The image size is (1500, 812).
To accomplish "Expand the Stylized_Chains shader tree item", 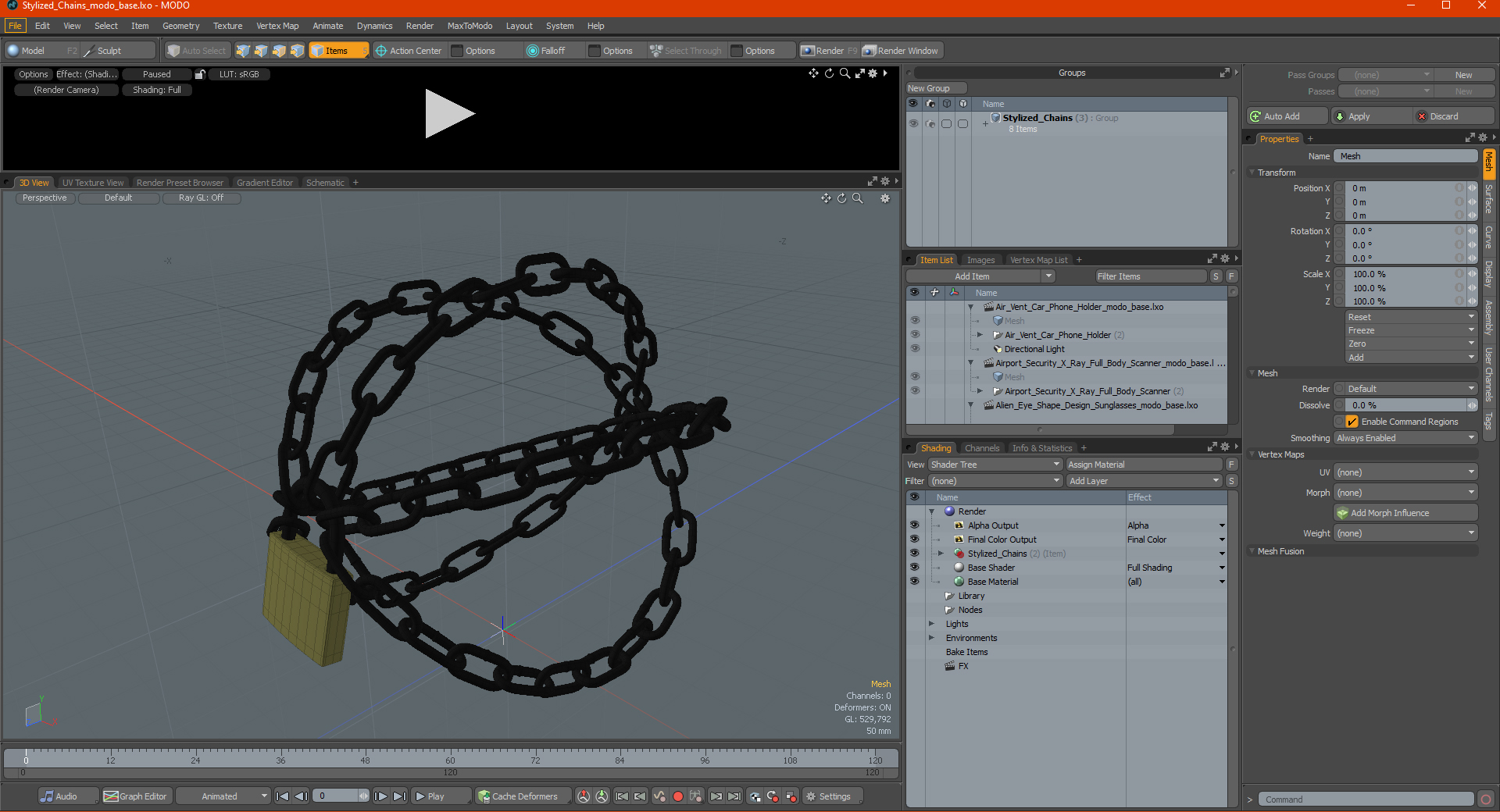I will (941, 554).
